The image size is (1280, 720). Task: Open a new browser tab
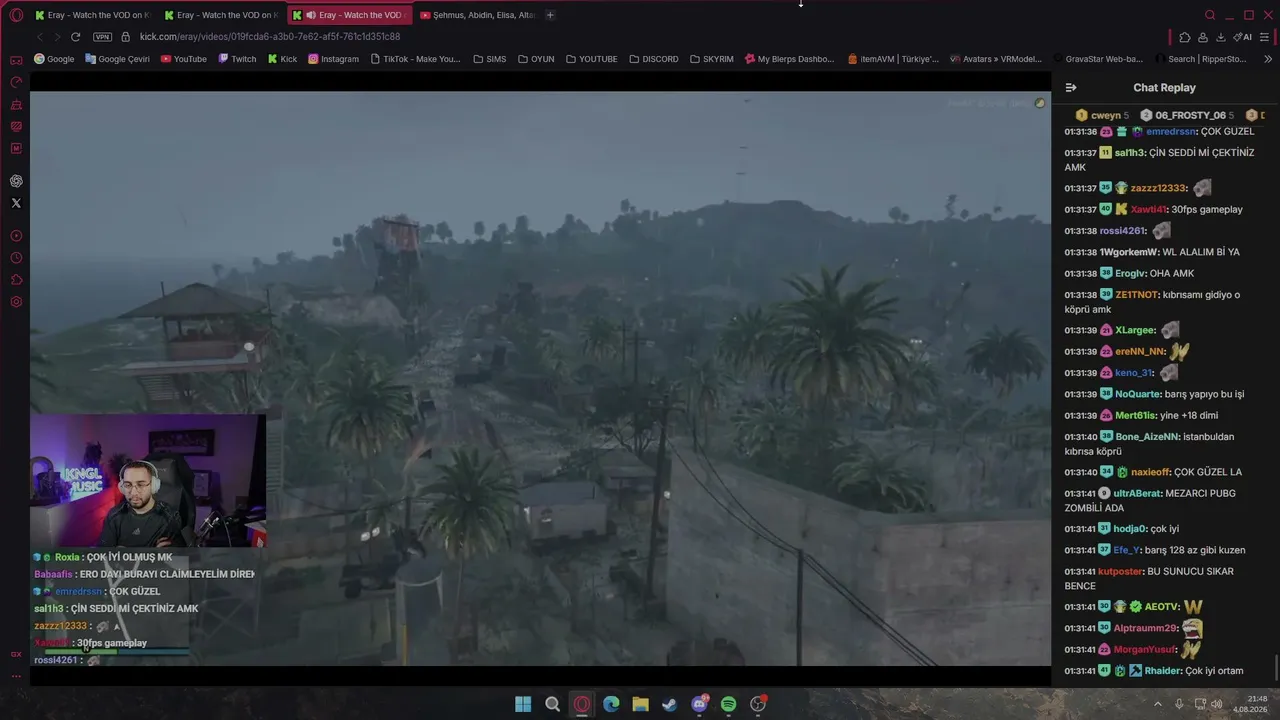(x=550, y=15)
